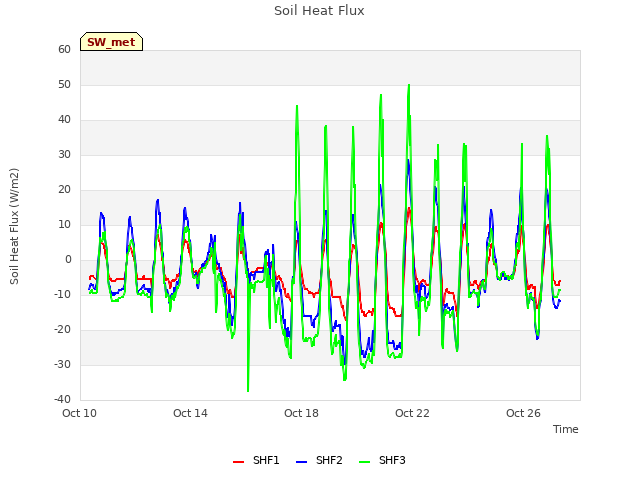This screenshot has height=480, width=640.
Task: Click the Oct 14 x-axis label
Action: (190, 413)
